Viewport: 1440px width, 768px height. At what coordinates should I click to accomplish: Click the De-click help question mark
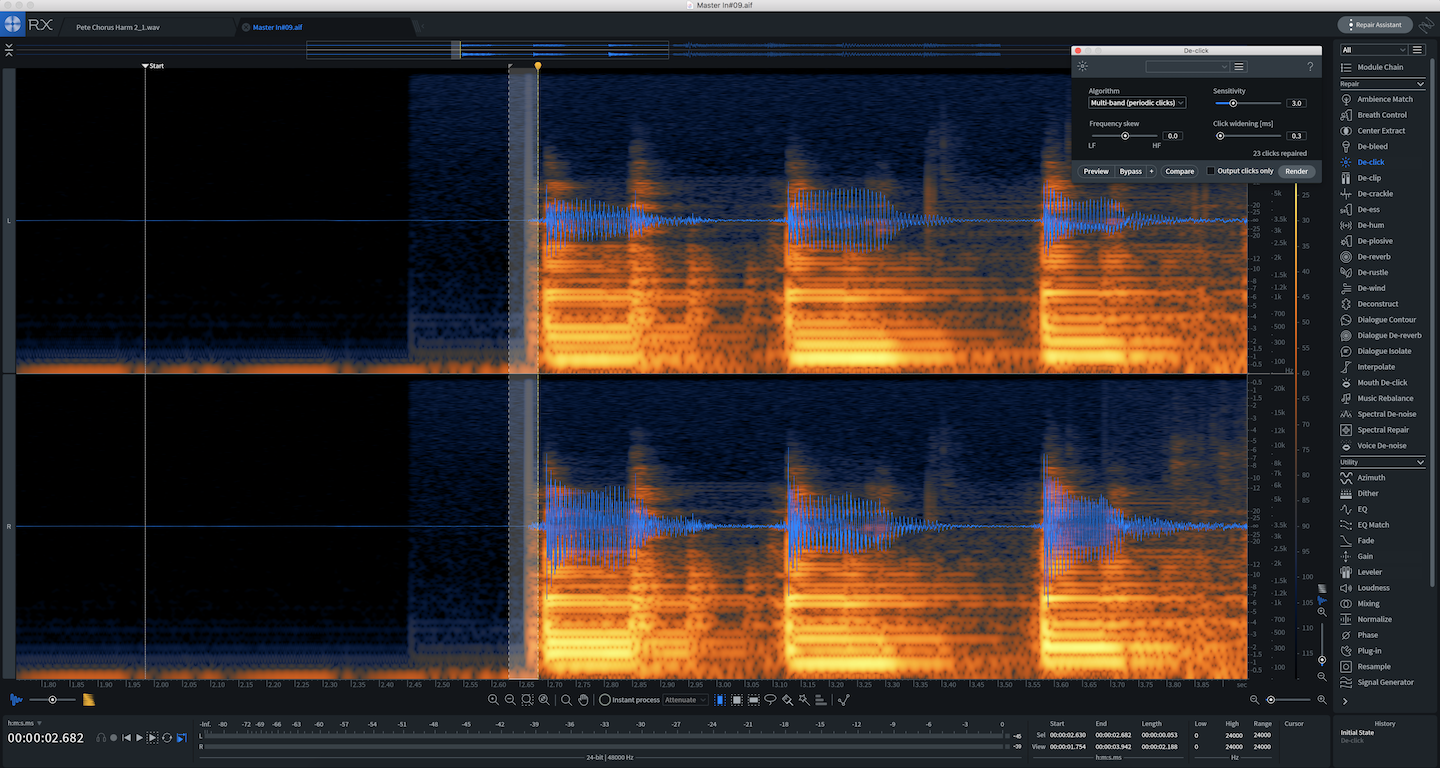coord(1310,67)
